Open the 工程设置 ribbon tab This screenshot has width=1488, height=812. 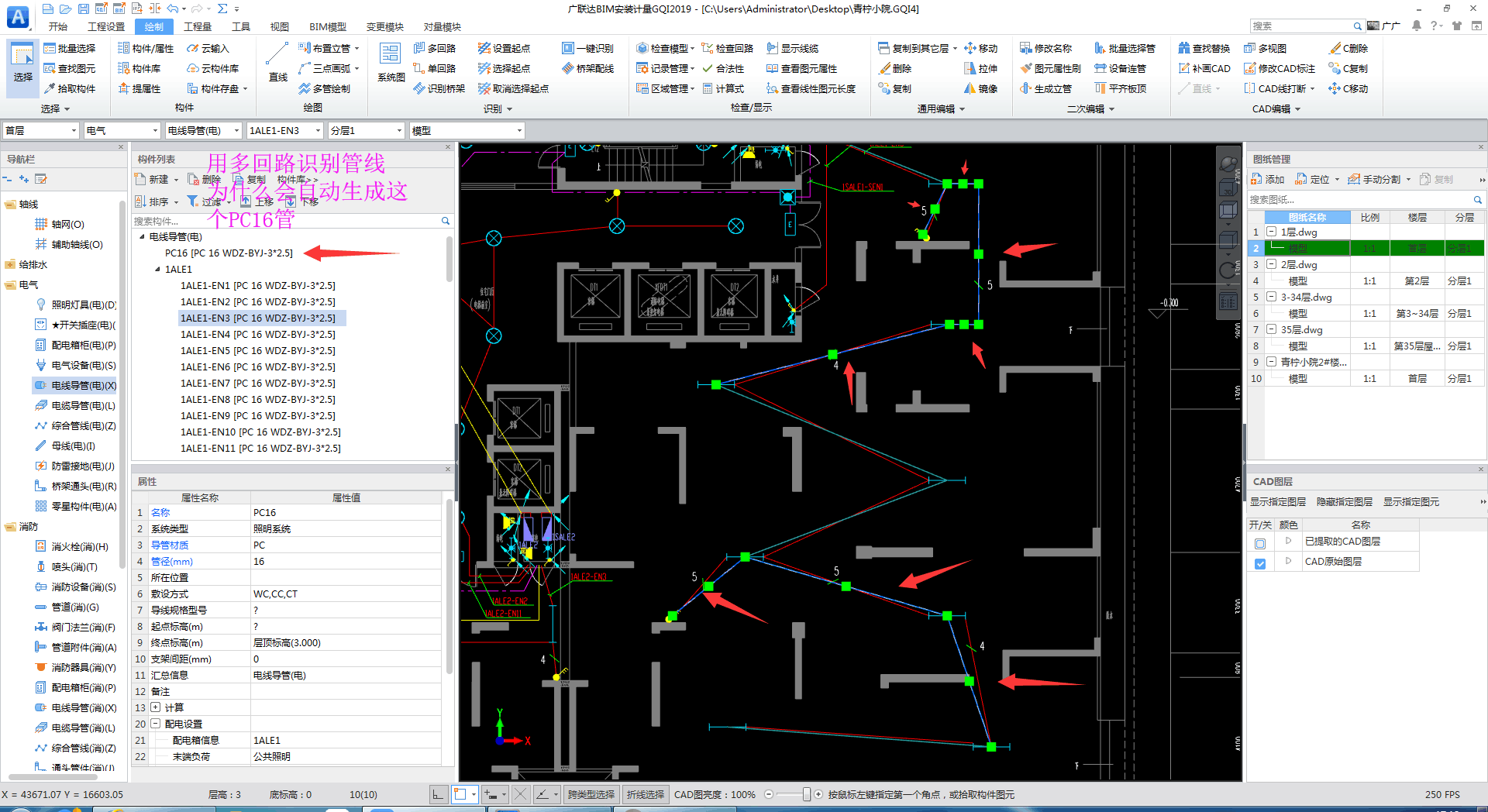tap(106, 26)
